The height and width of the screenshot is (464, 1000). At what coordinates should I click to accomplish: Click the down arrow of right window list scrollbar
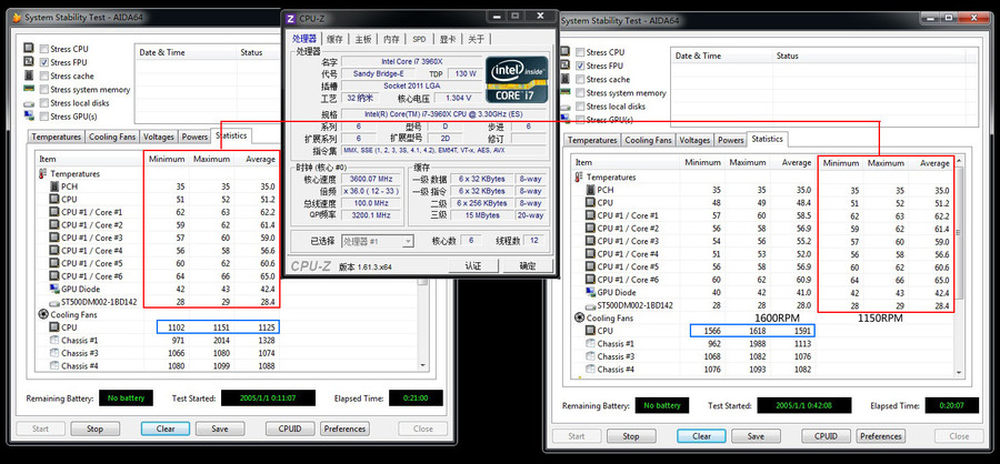959,372
